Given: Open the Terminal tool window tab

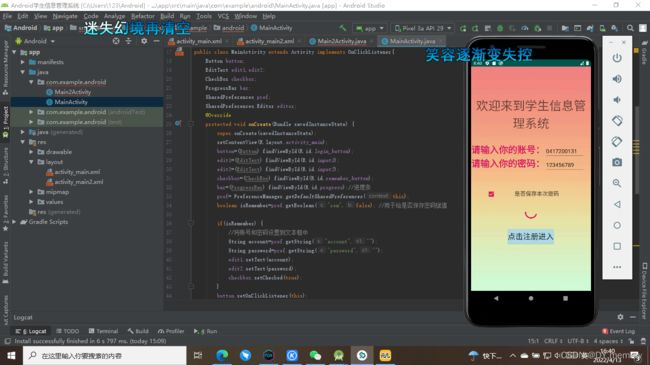Looking at the screenshot, I should click(103, 331).
